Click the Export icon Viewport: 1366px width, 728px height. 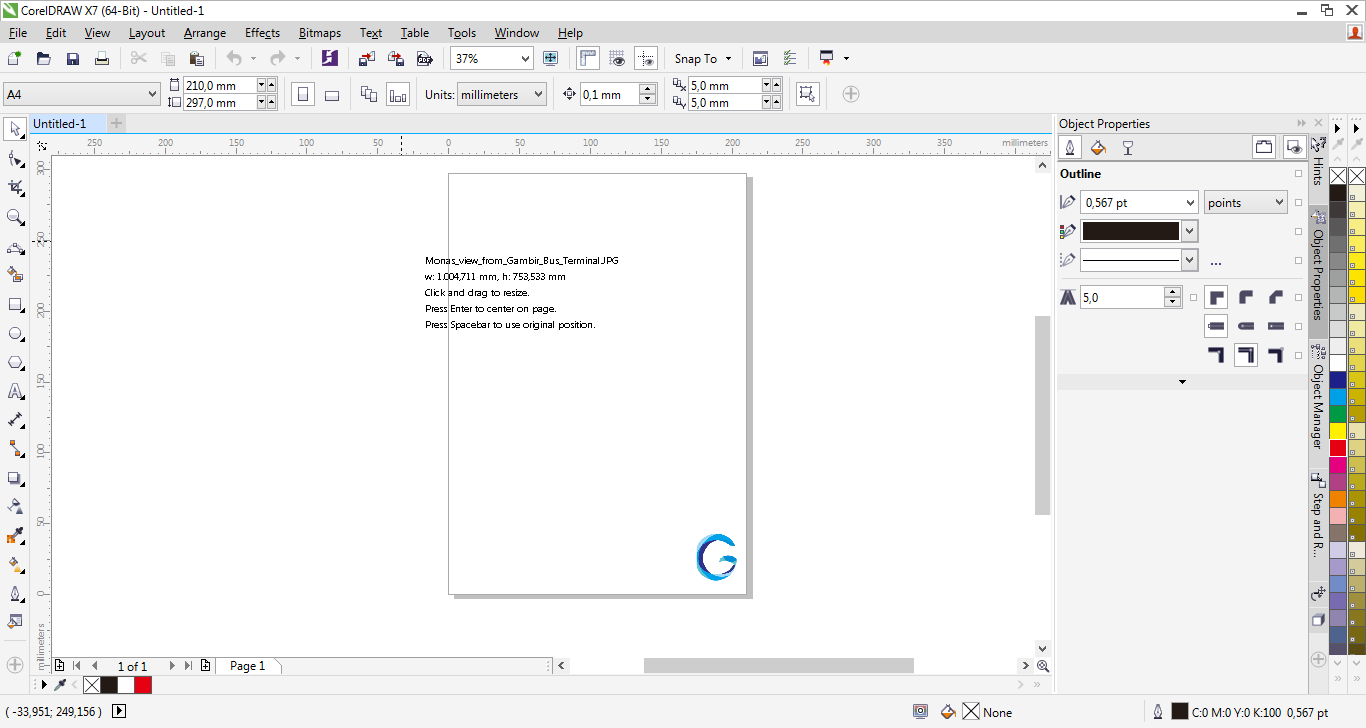[x=396, y=59]
